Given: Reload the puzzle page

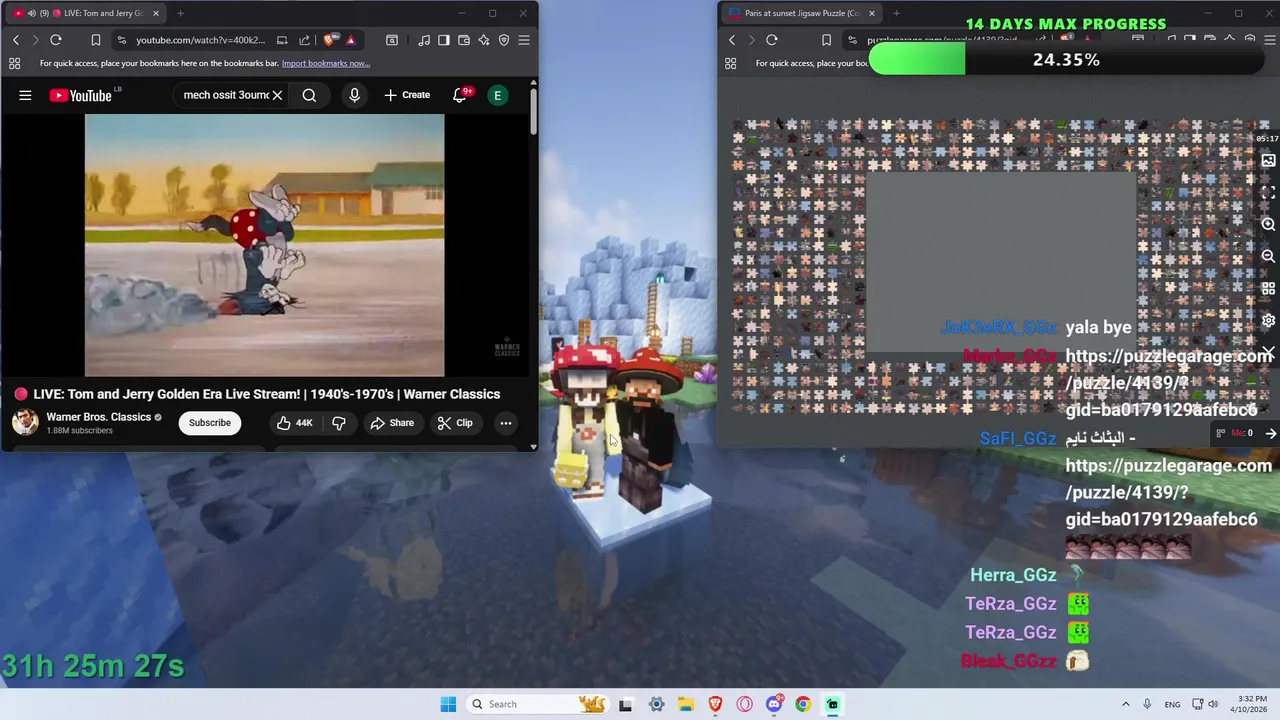Looking at the screenshot, I should point(772,40).
